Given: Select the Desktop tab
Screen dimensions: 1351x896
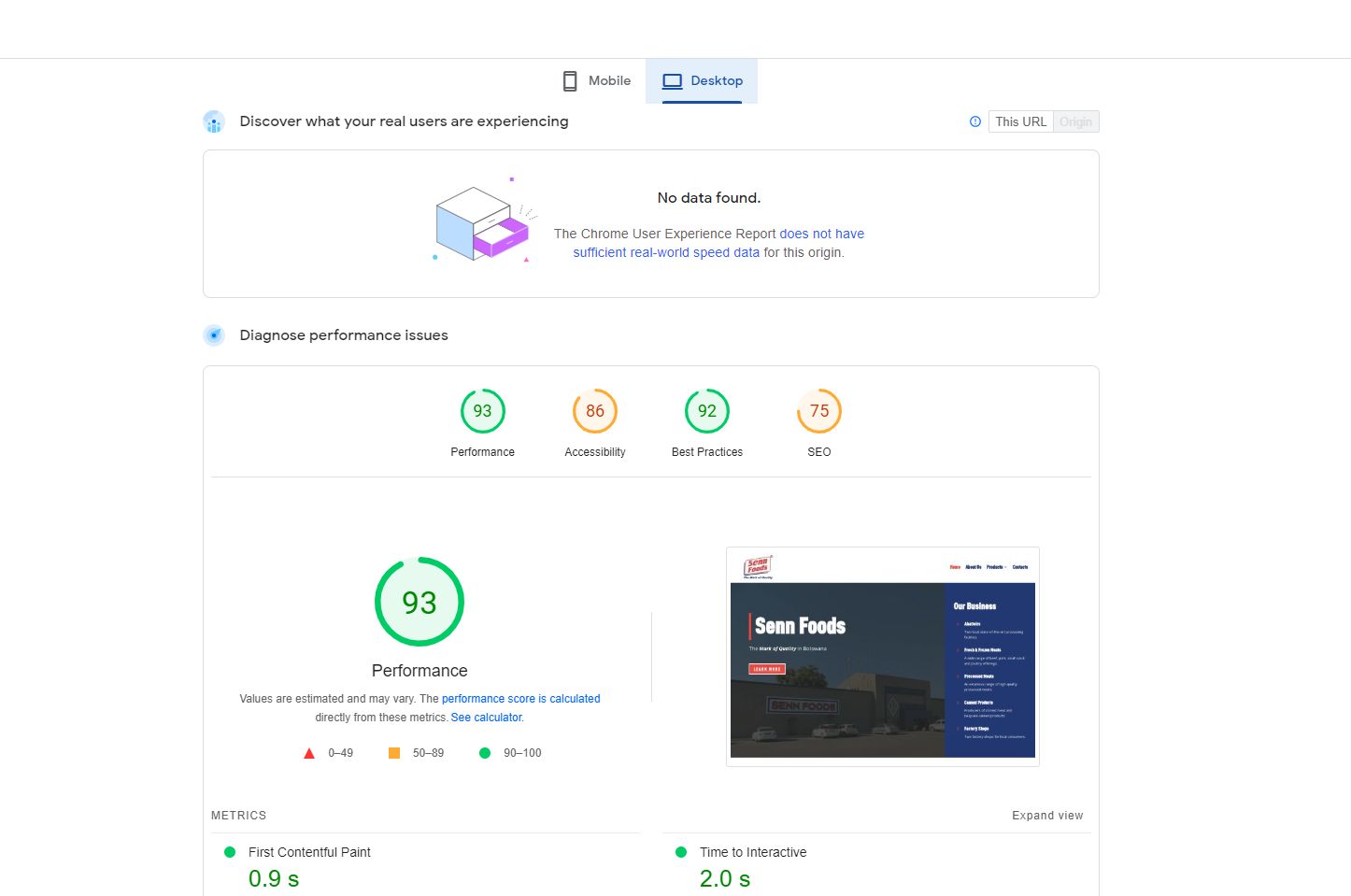Looking at the screenshot, I should [703, 81].
